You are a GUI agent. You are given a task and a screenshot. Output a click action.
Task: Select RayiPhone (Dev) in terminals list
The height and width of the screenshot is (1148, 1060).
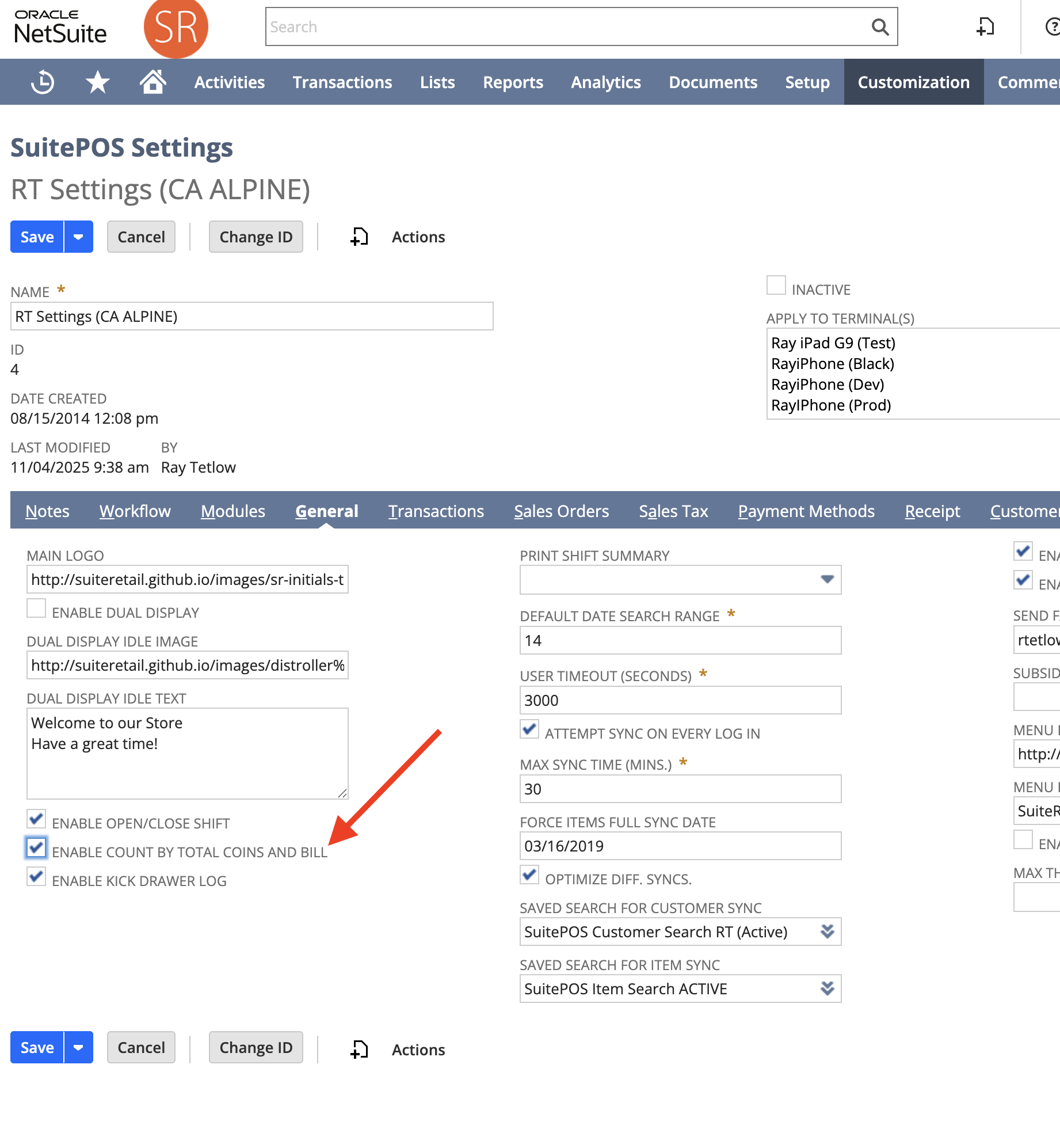(x=827, y=385)
